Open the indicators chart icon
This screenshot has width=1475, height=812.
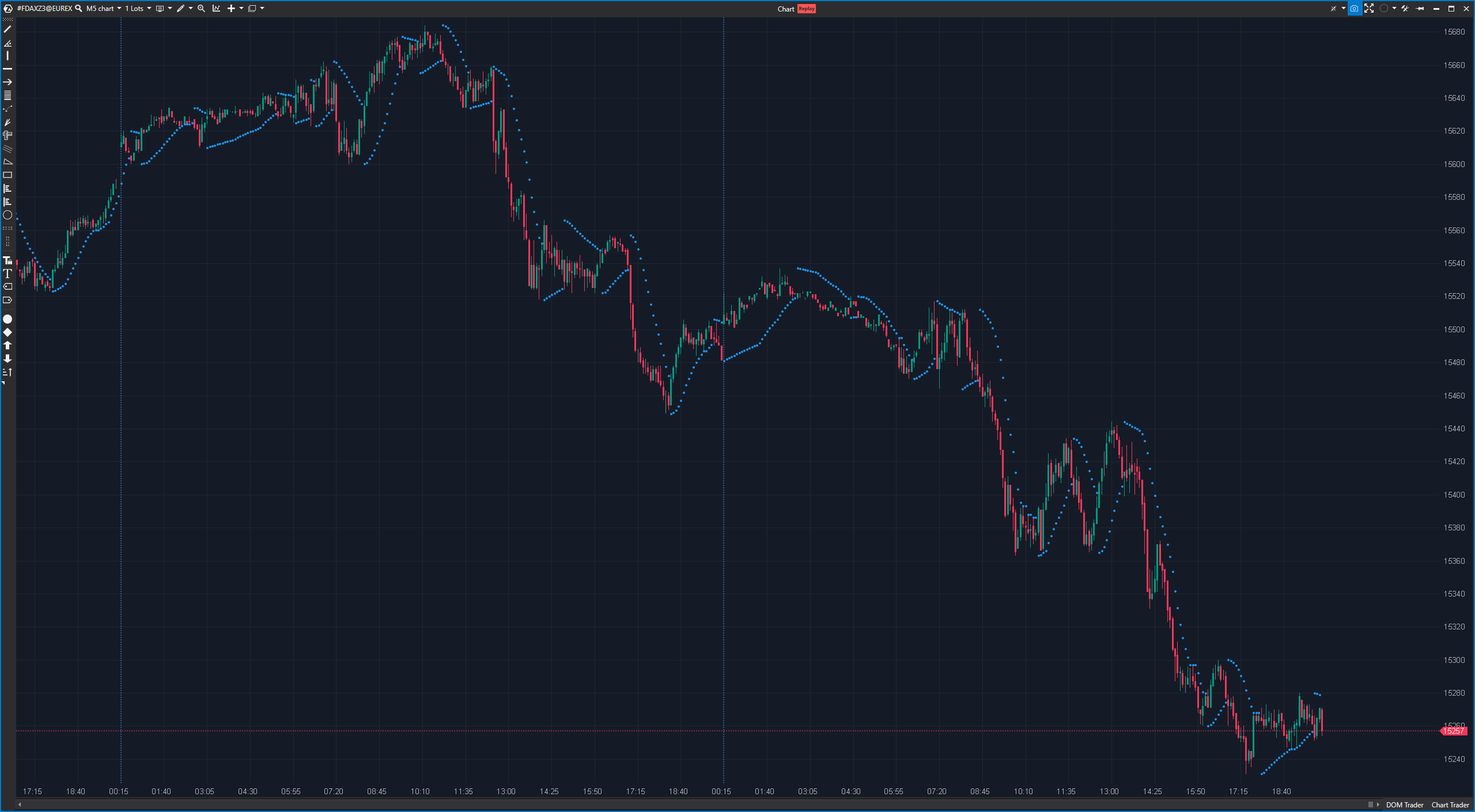click(216, 9)
